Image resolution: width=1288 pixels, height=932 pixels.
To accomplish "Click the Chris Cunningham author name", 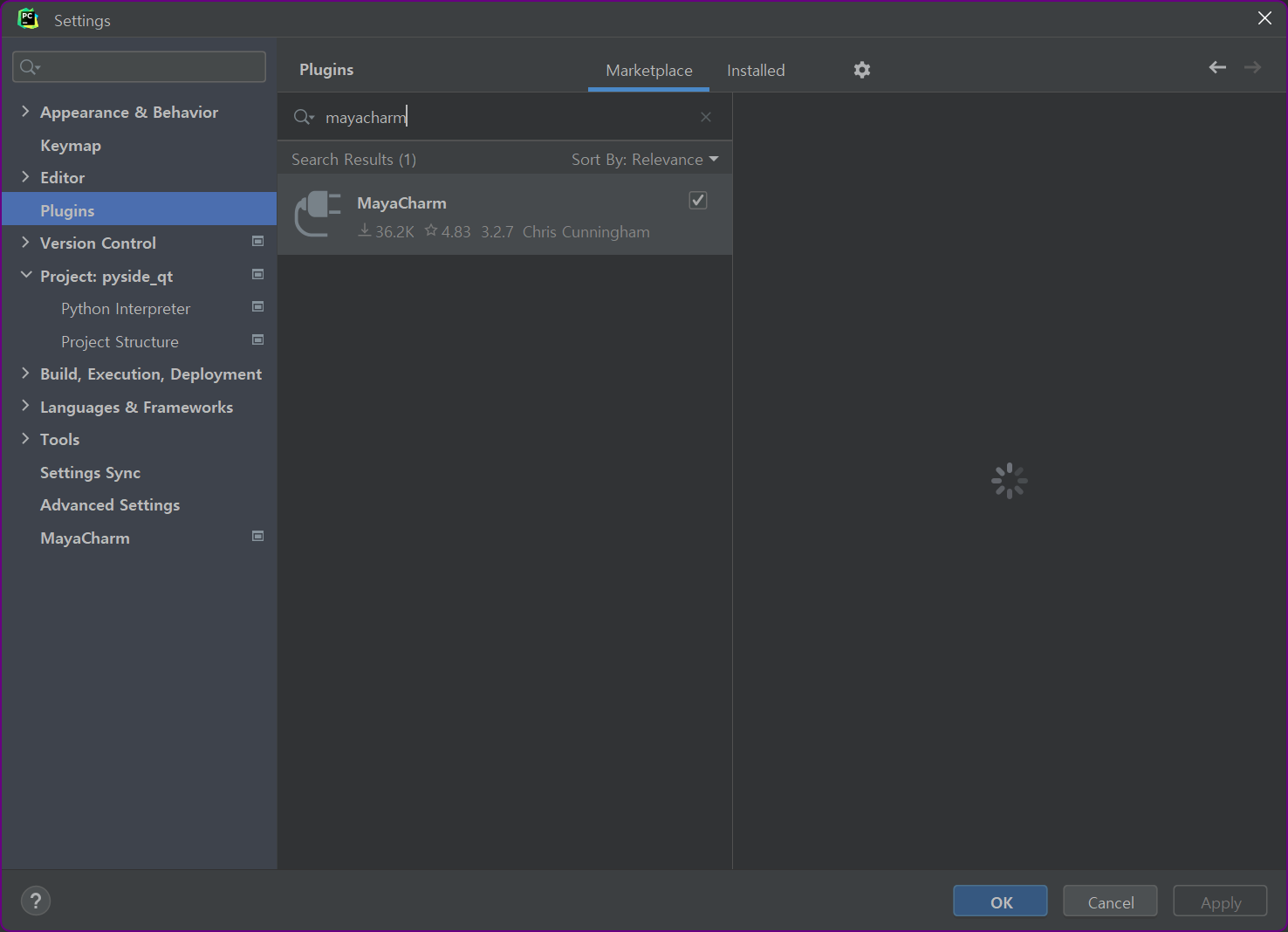I will (x=586, y=232).
